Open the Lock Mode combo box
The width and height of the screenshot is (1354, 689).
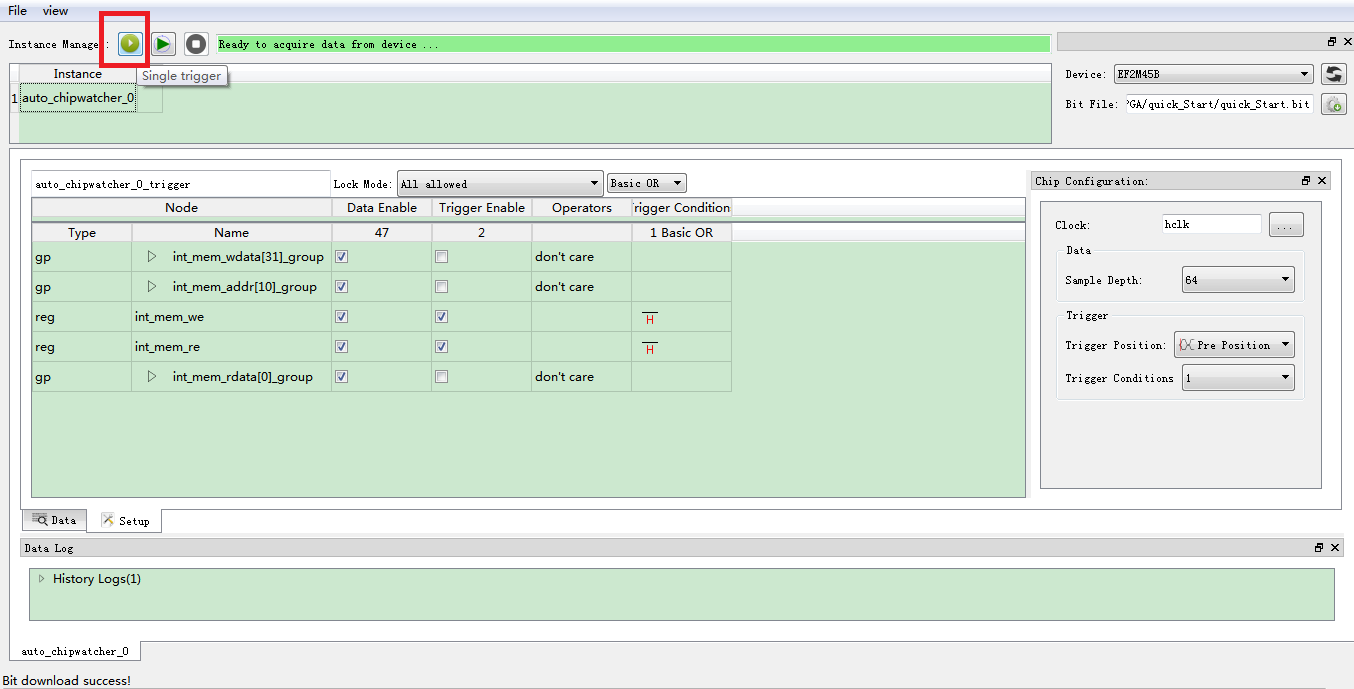[499, 184]
